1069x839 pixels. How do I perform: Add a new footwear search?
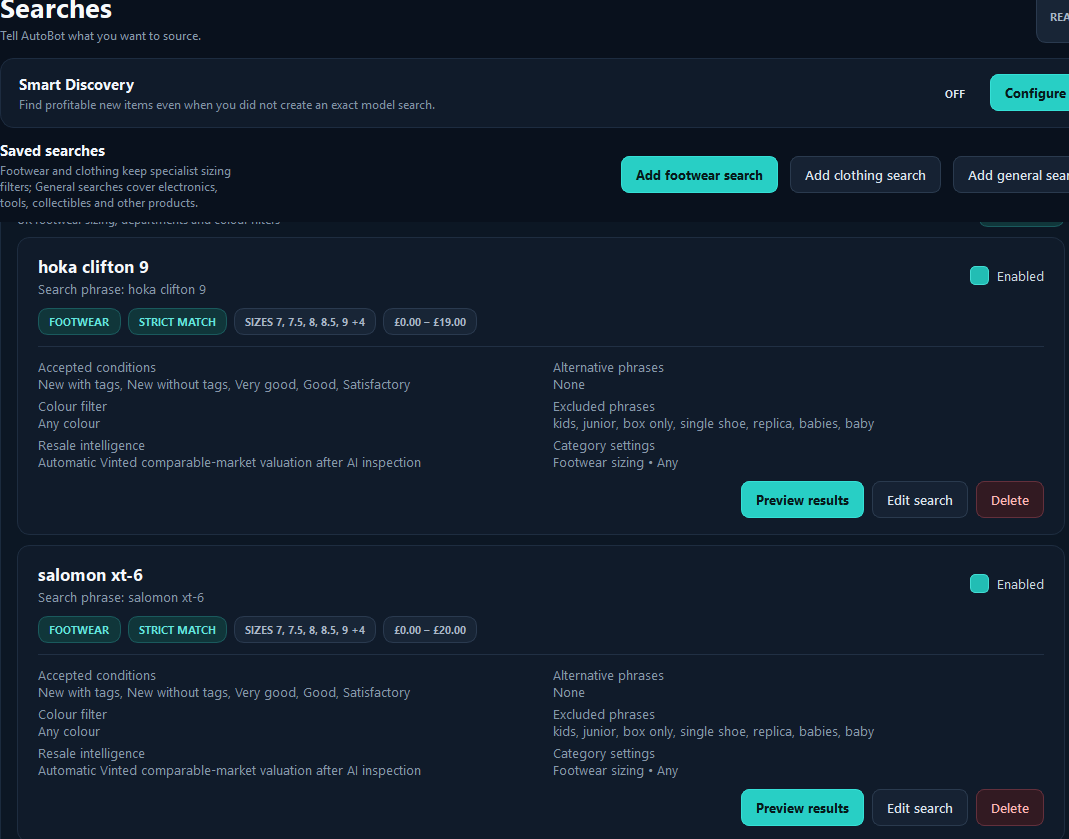pyautogui.click(x=699, y=175)
